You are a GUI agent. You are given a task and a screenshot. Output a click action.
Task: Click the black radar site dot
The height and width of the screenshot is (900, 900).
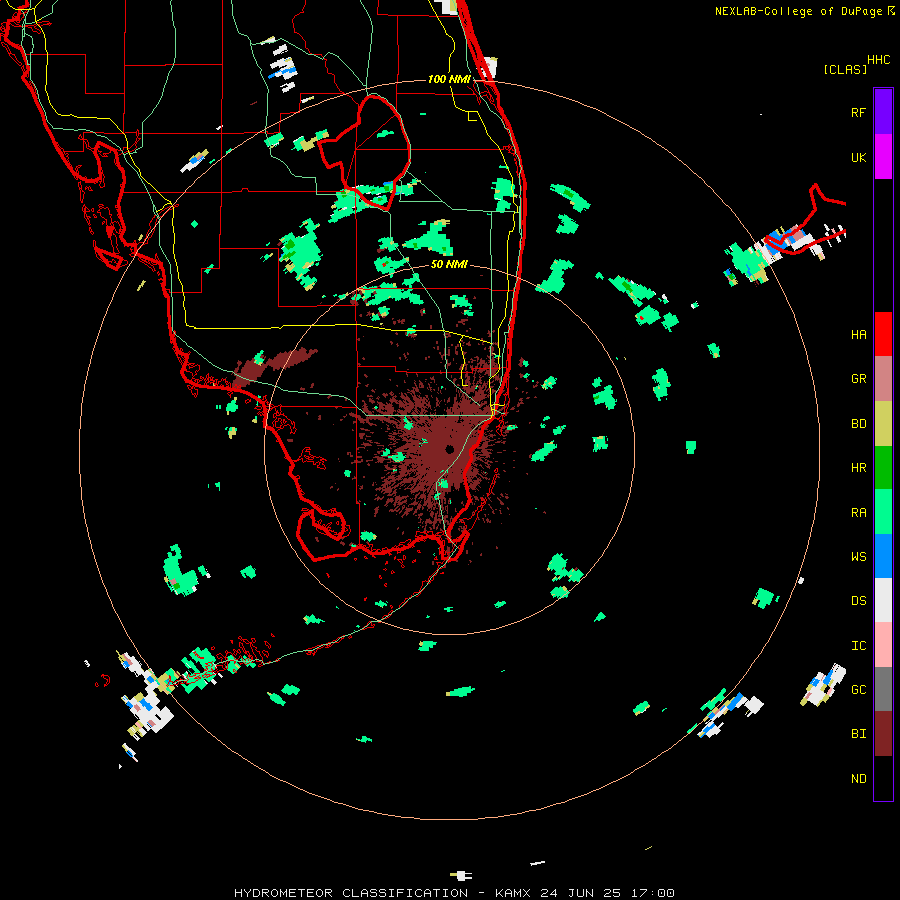click(x=449, y=449)
